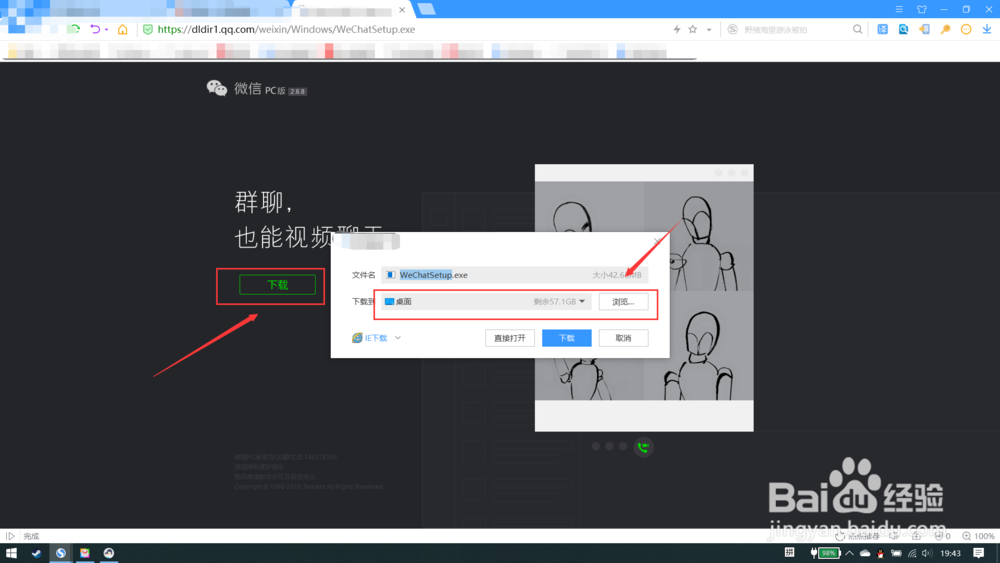Close the download dialog with its X
This screenshot has height=563, width=1000.
pyautogui.click(x=657, y=241)
